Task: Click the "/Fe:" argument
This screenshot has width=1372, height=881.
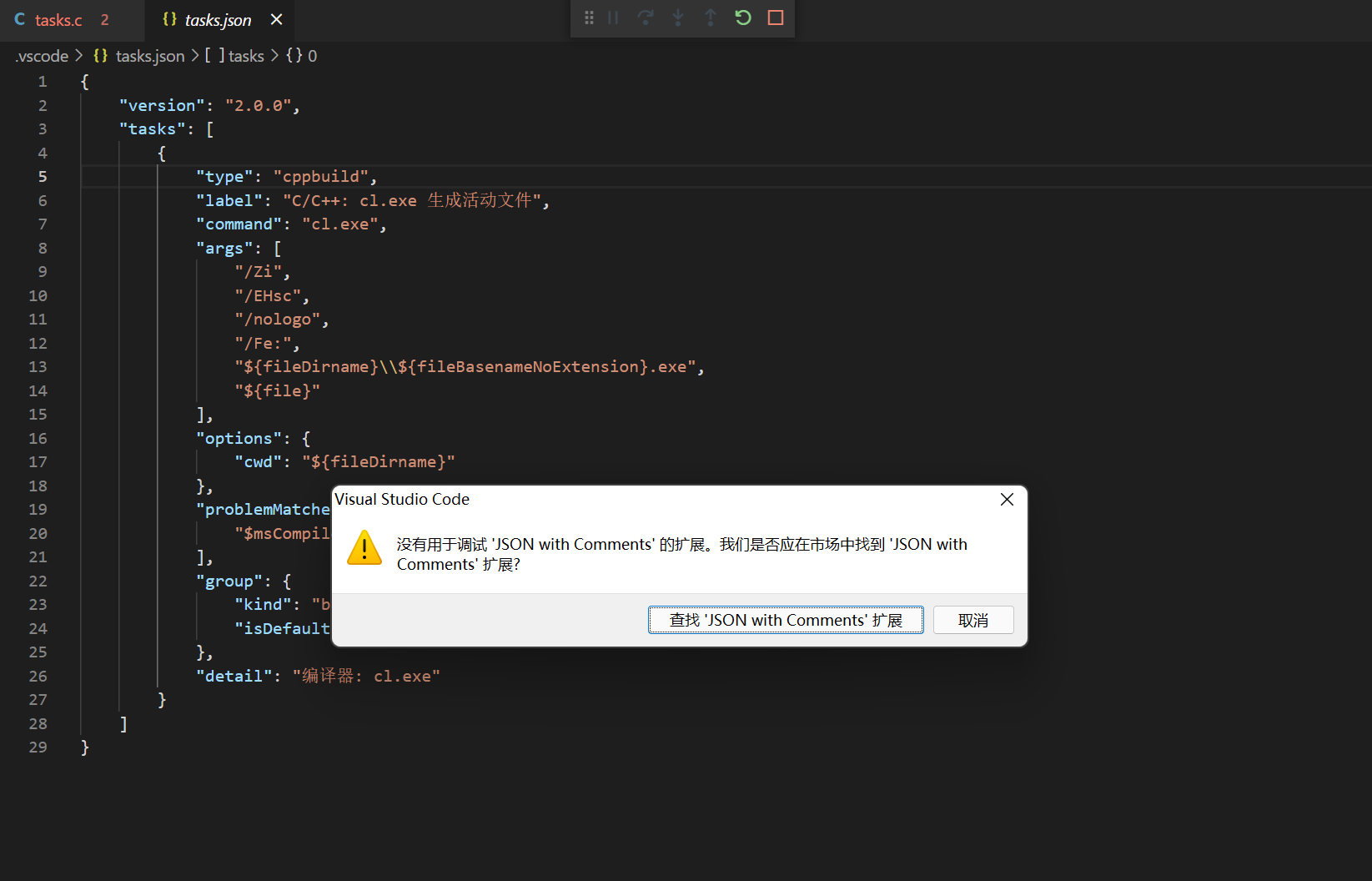Action: tap(263, 344)
